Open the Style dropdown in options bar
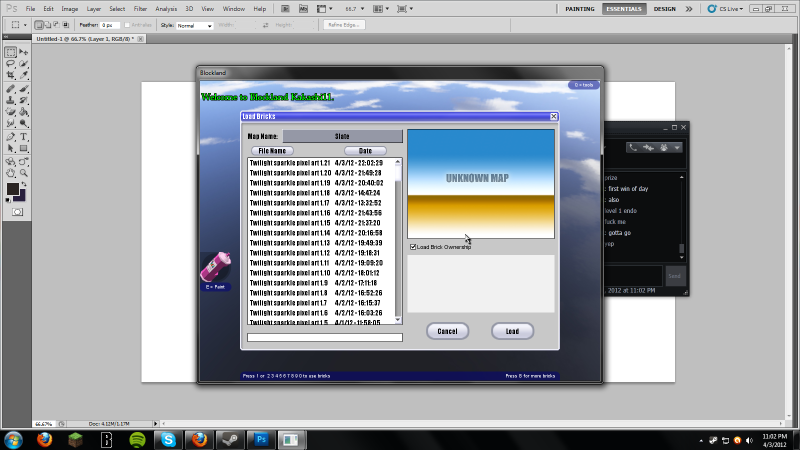The height and width of the screenshot is (450, 800). click(194, 26)
